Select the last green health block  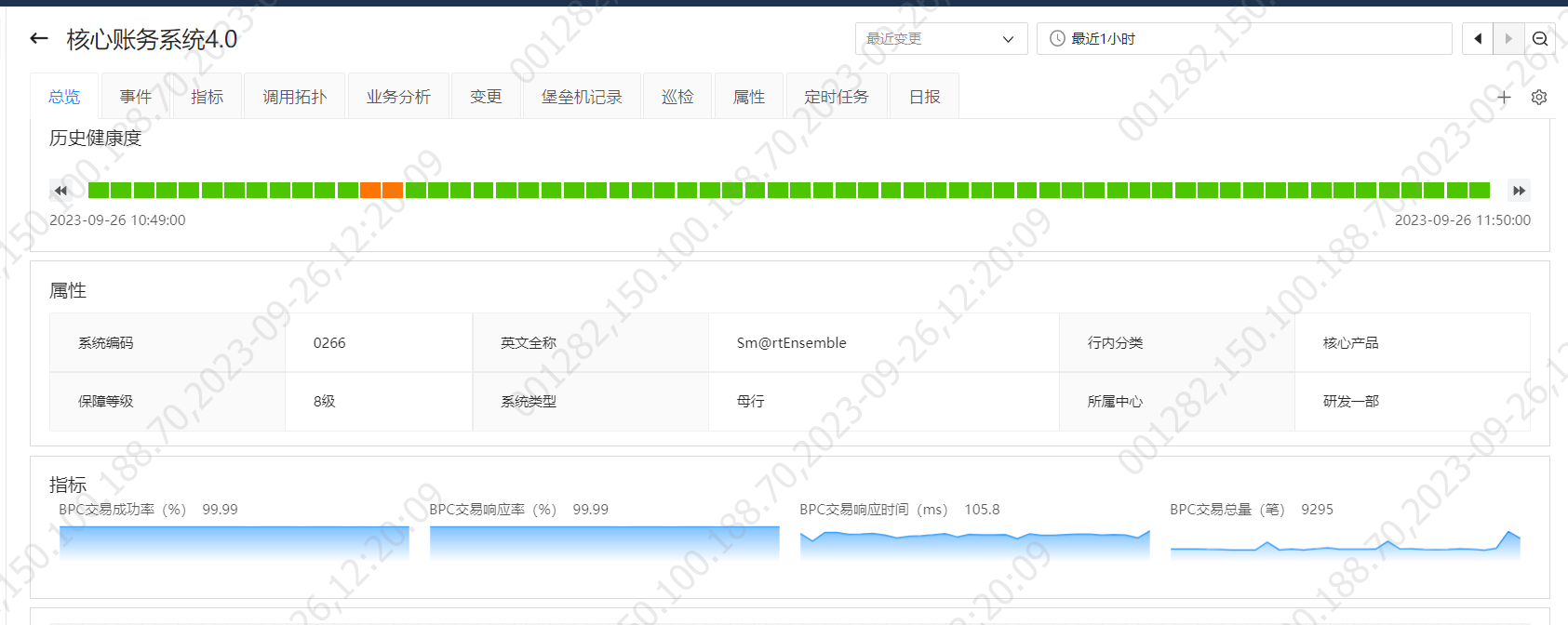point(1480,191)
